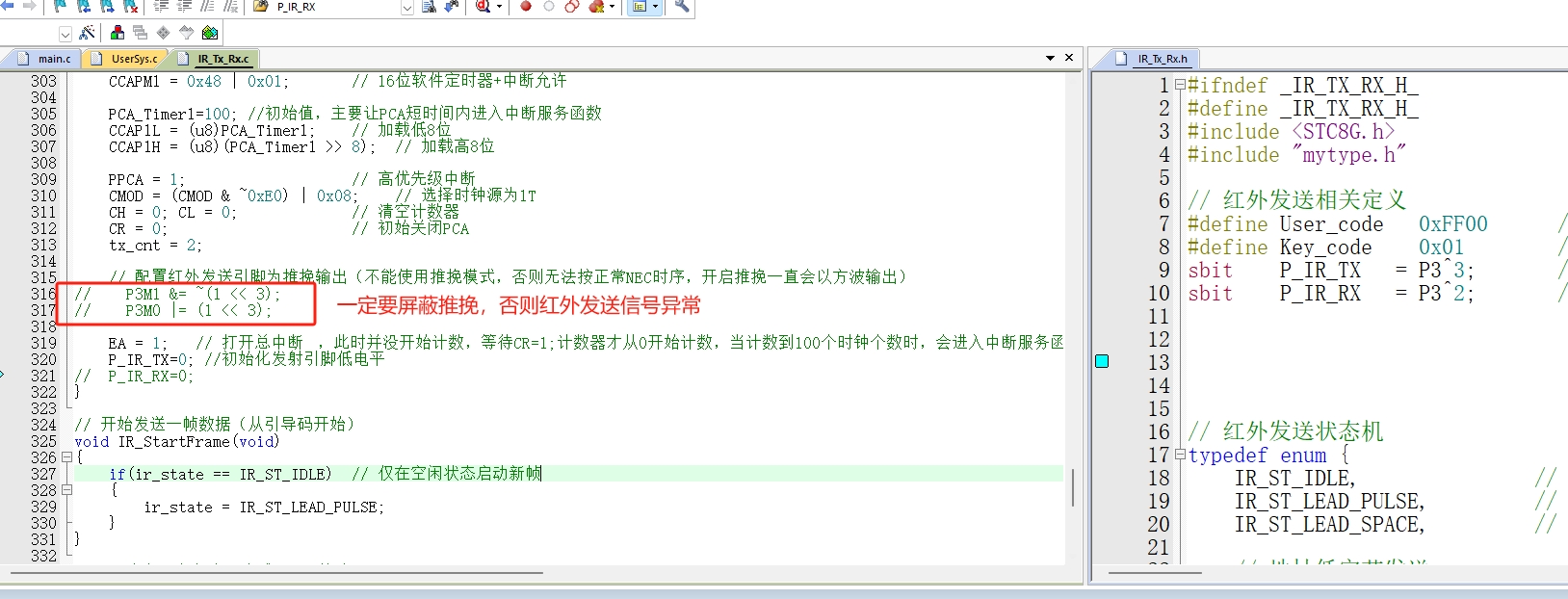Click 'CH = 0; CL = 0;' code line

tap(172, 212)
